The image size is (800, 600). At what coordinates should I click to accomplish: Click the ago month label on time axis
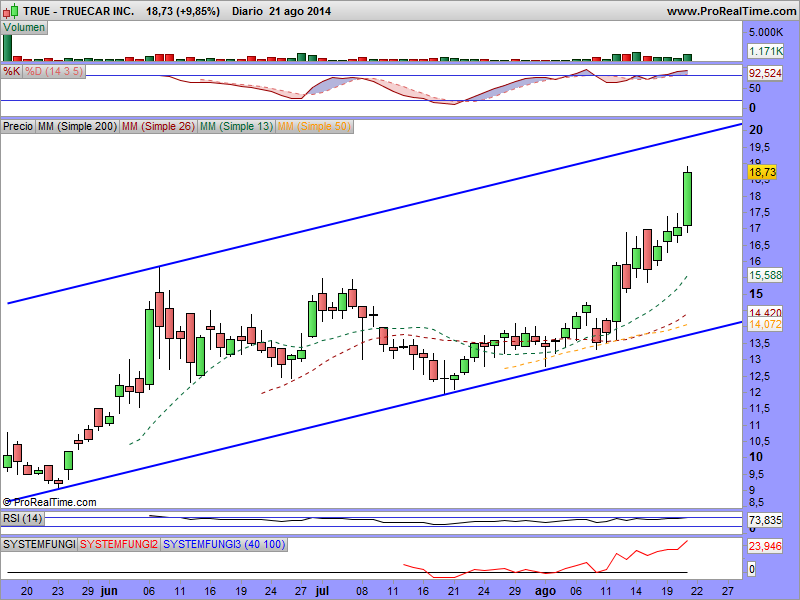[545, 591]
